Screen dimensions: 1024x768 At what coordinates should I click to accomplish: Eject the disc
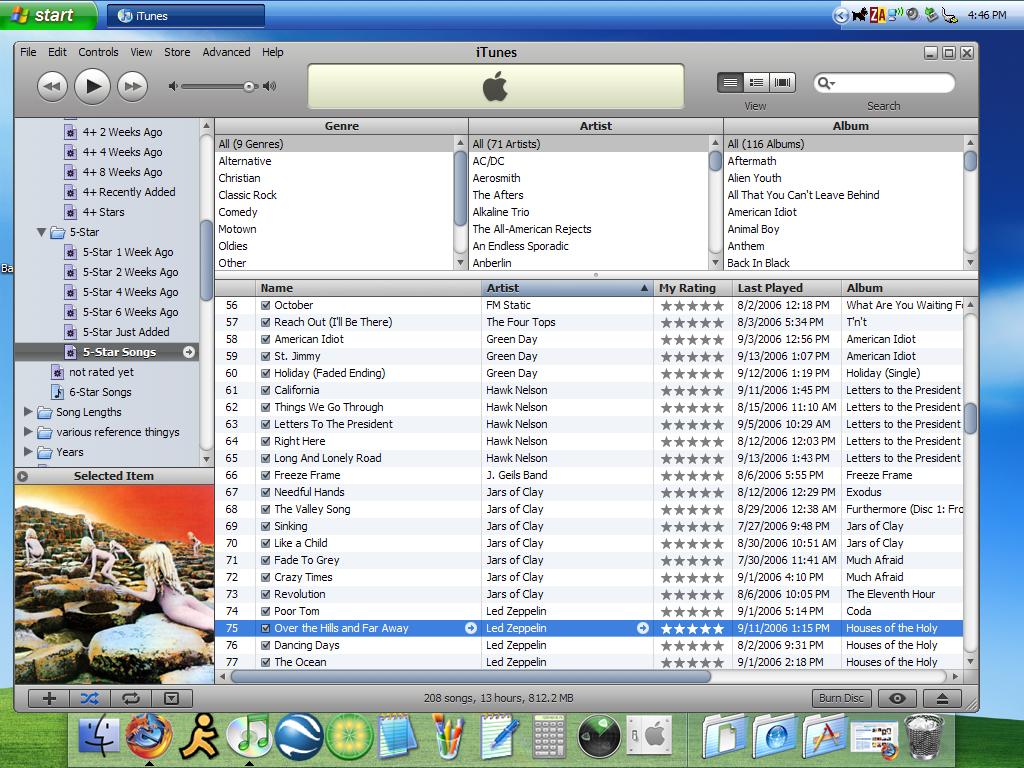coord(942,698)
